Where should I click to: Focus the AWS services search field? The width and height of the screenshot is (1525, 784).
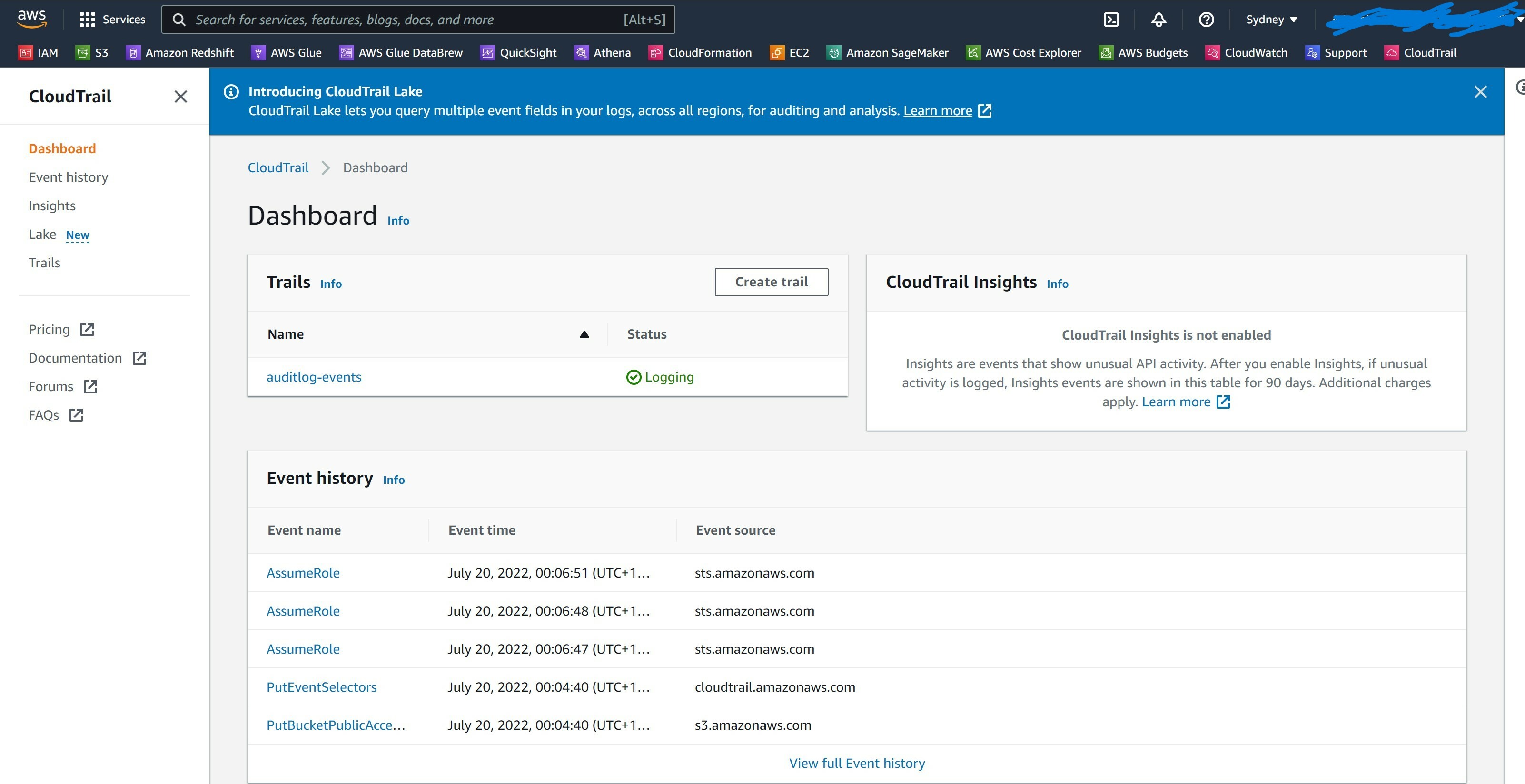[x=408, y=20]
